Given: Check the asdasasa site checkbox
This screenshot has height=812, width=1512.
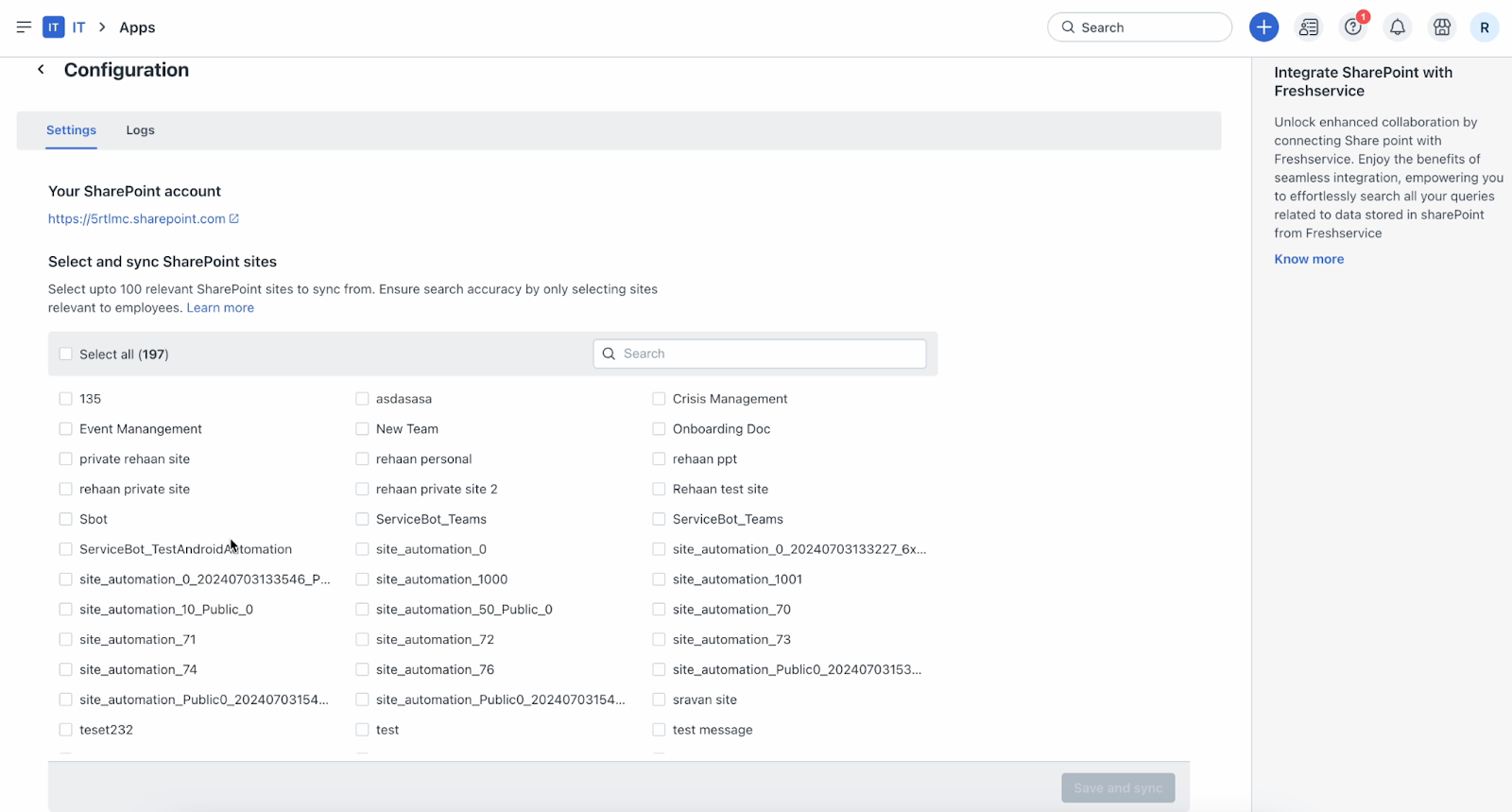Looking at the screenshot, I should coord(362,399).
